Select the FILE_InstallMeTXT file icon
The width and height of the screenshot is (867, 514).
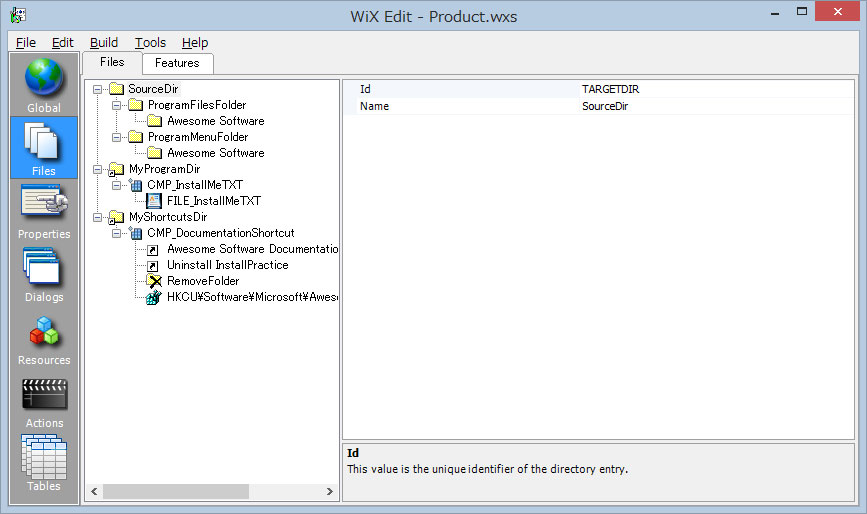pos(154,201)
